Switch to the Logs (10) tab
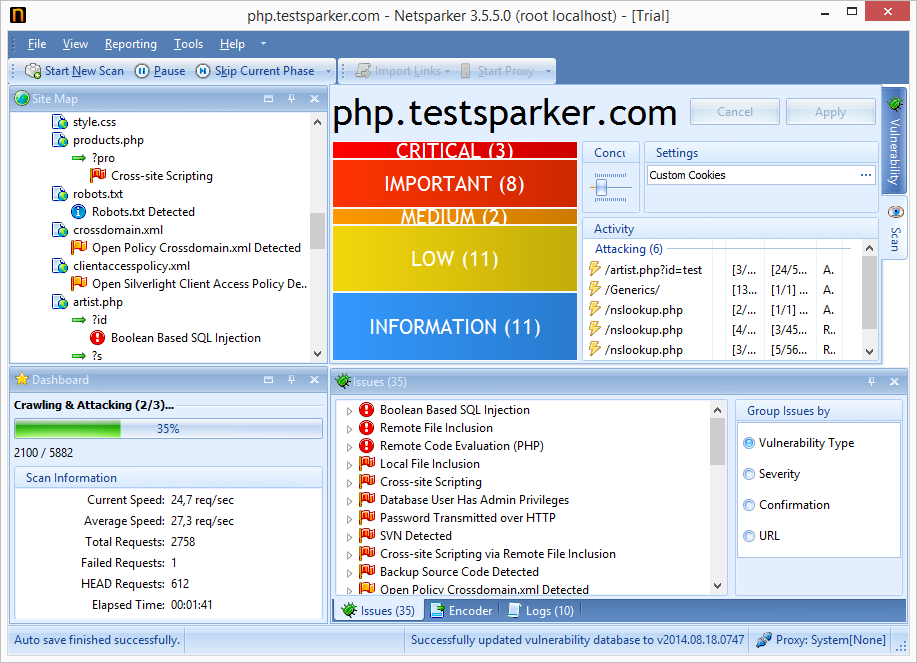Screen dimensions: 917x663 [541, 610]
